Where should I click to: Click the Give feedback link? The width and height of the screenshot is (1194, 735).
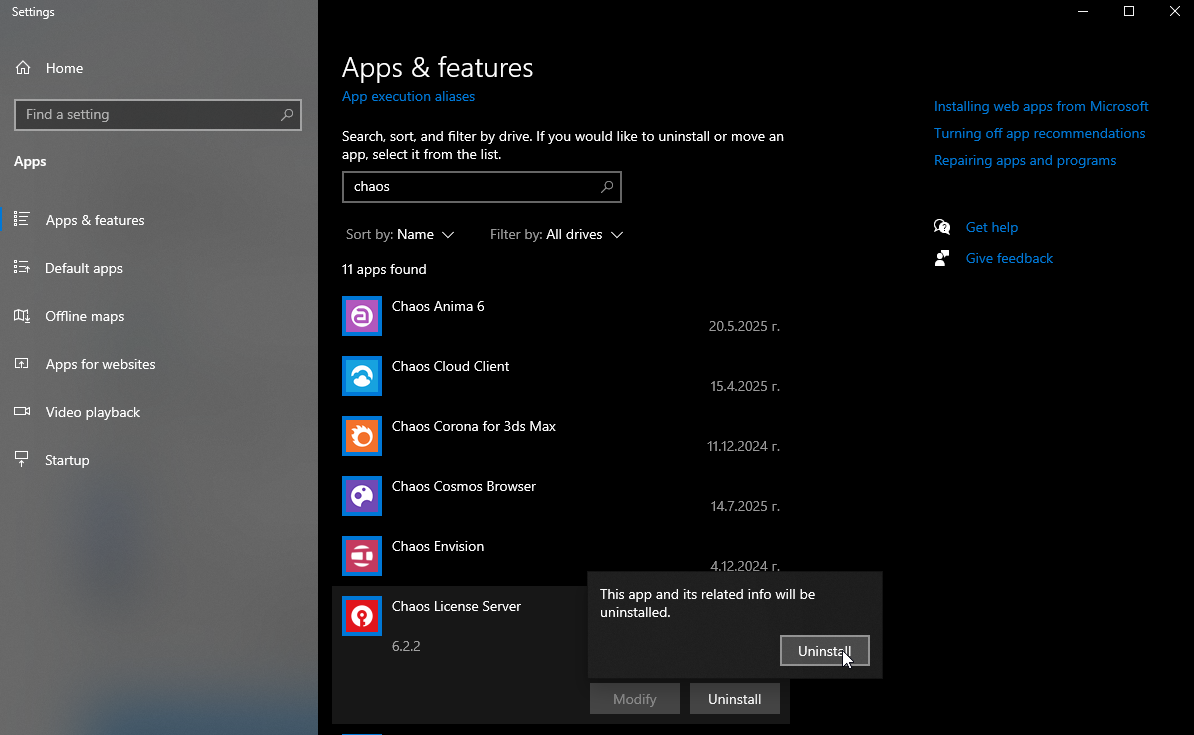(x=1009, y=258)
